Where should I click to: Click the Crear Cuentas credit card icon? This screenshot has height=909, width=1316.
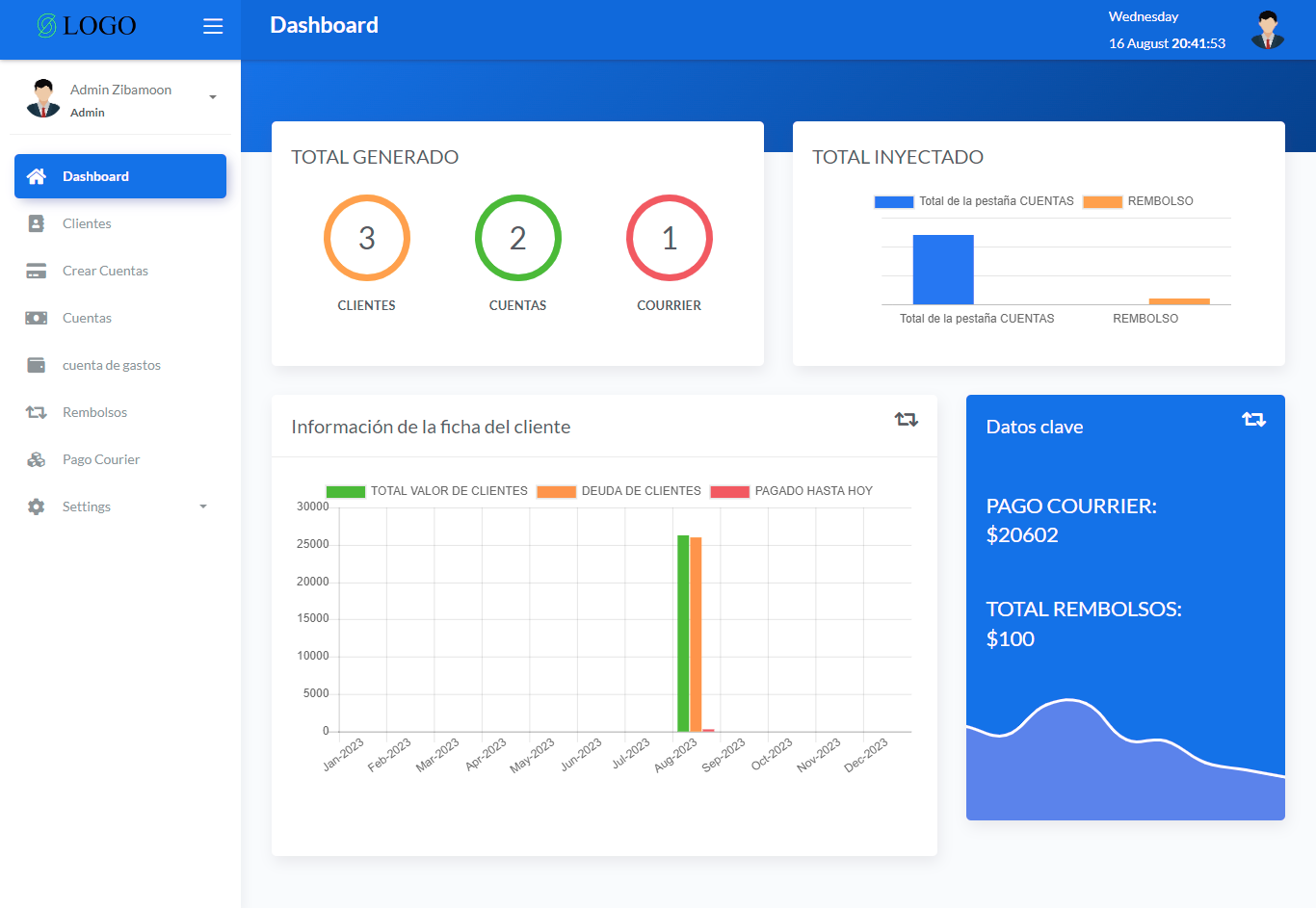37,271
